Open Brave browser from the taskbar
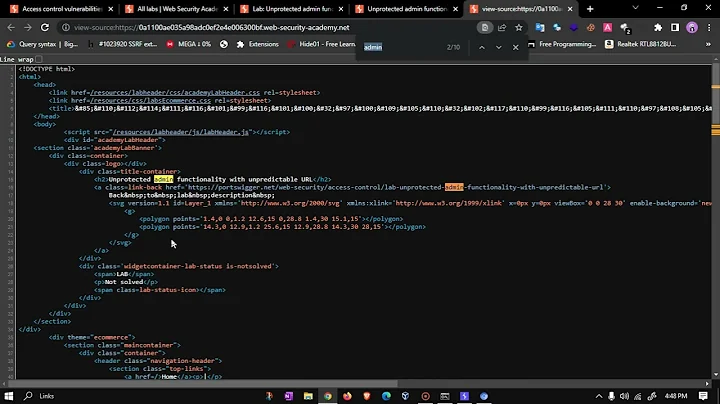Viewport: 720px width, 404px height. [366, 396]
